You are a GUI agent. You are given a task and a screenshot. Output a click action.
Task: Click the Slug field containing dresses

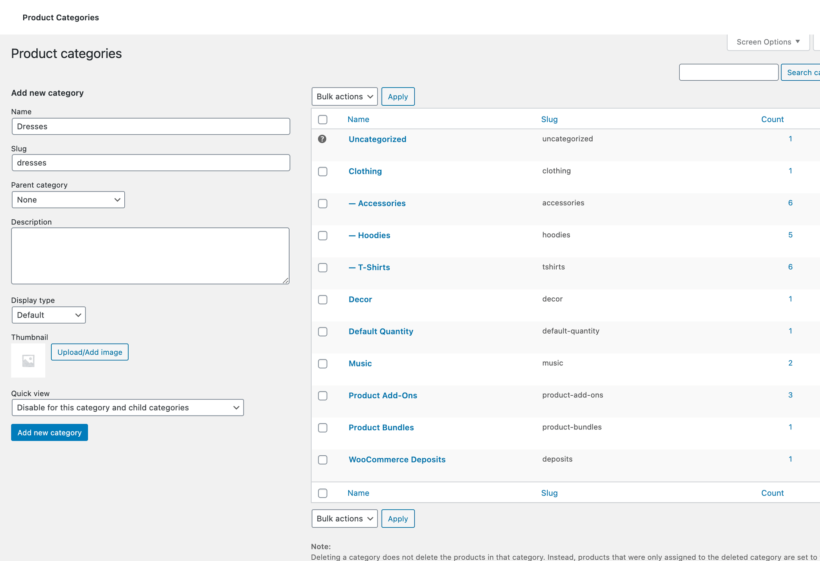(x=151, y=163)
